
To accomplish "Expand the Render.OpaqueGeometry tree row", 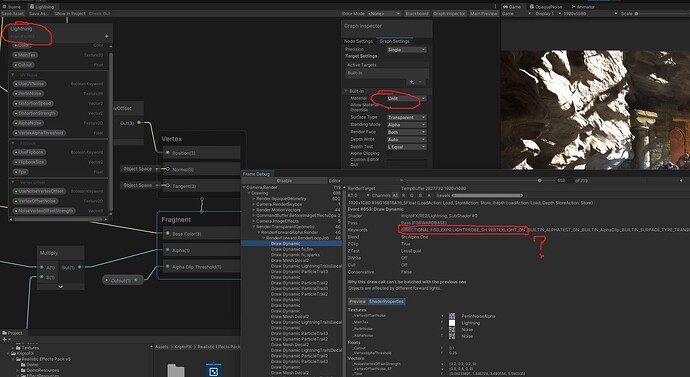I will click(254, 199).
